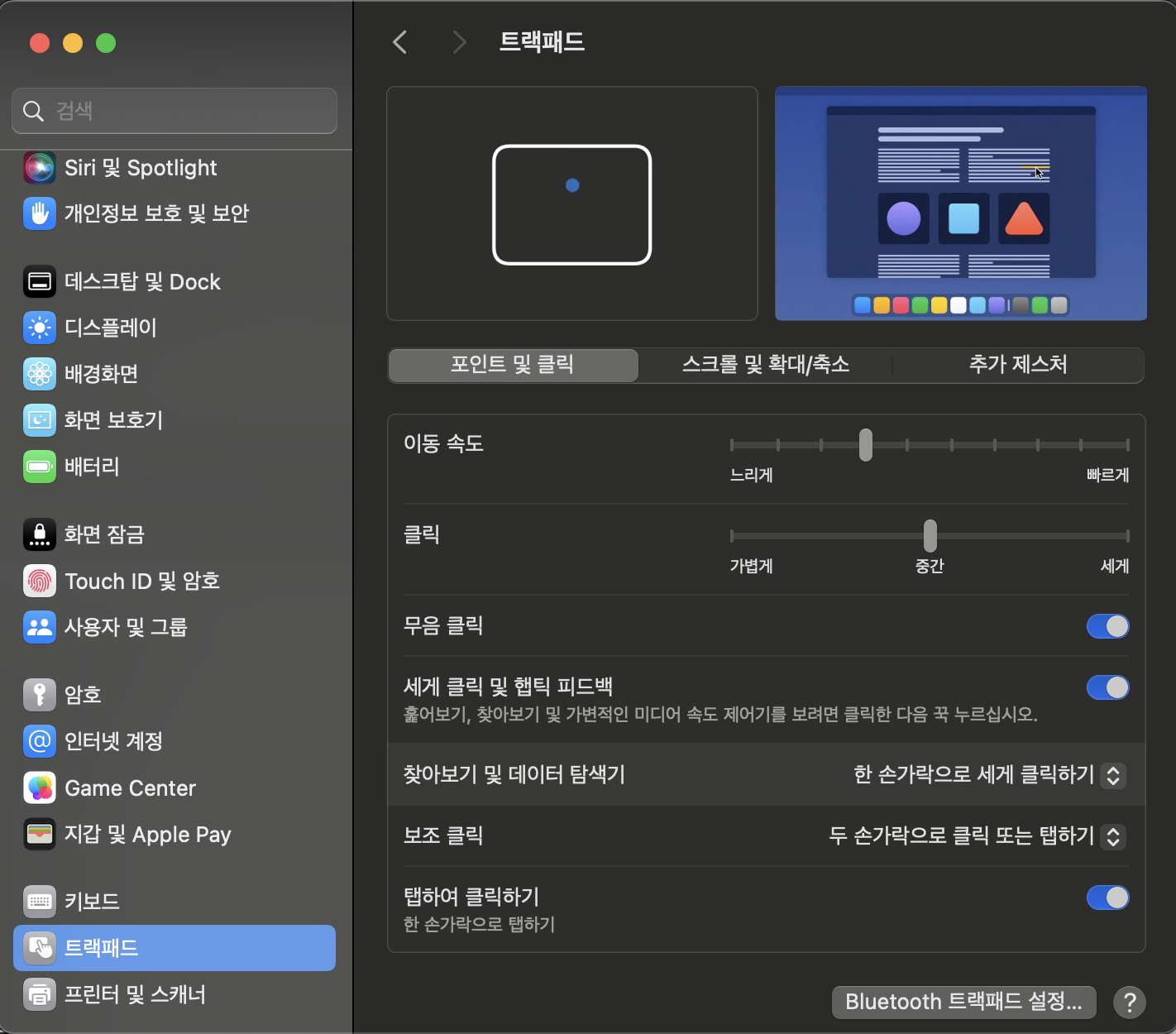Image resolution: width=1176 pixels, height=1034 pixels.
Task: Click the 느리게 label under speed slider
Action: click(x=751, y=476)
